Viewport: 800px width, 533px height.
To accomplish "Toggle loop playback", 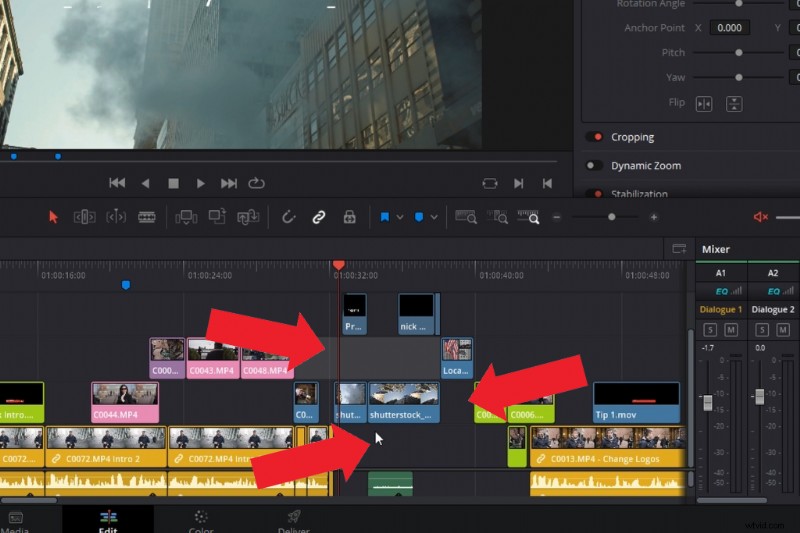I will pyautogui.click(x=256, y=183).
